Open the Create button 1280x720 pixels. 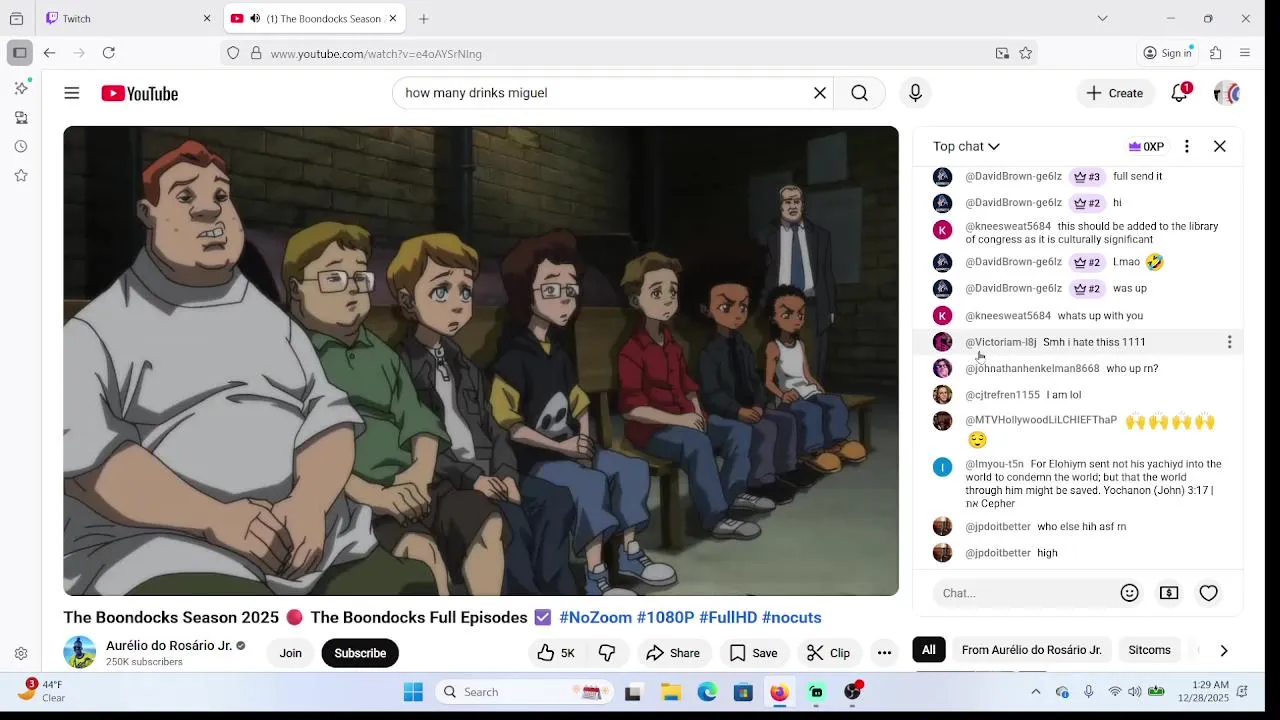(1114, 93)
